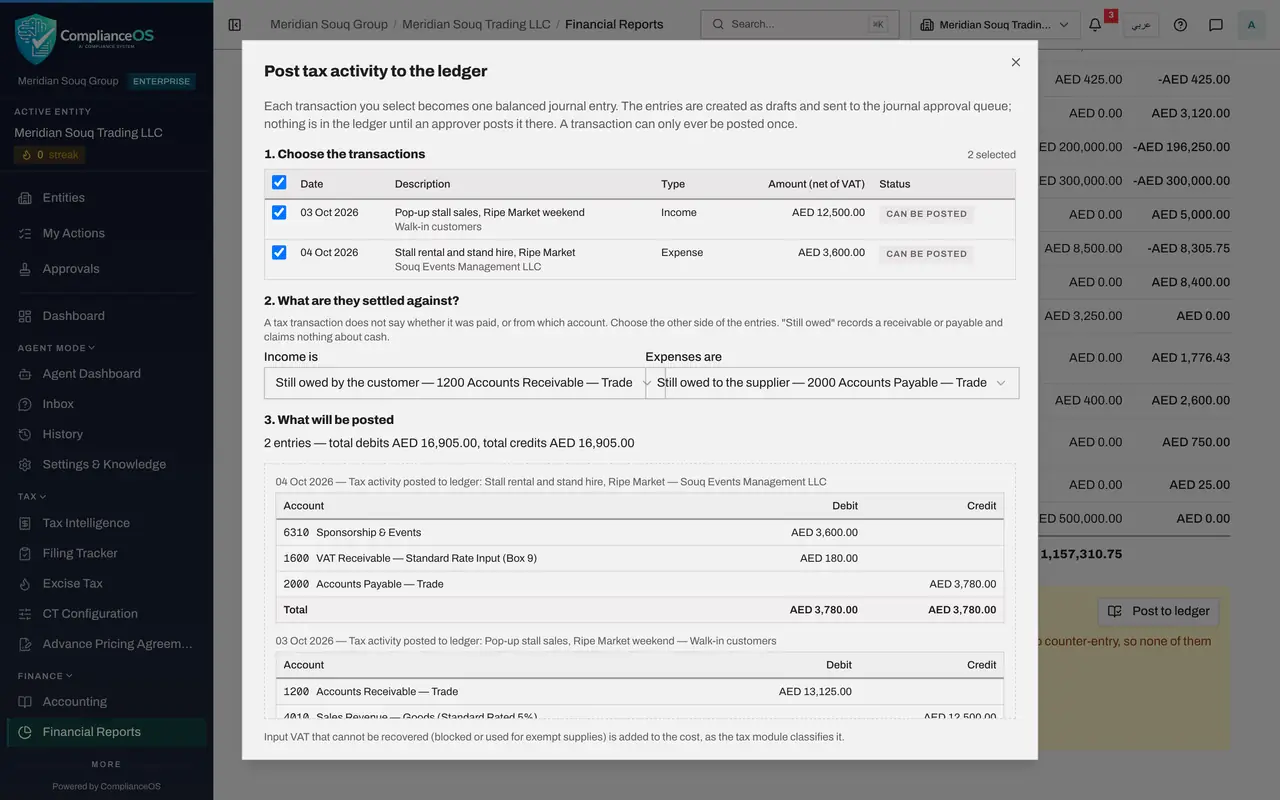Toggle the sidebar collapse icon

click(235, 24)
